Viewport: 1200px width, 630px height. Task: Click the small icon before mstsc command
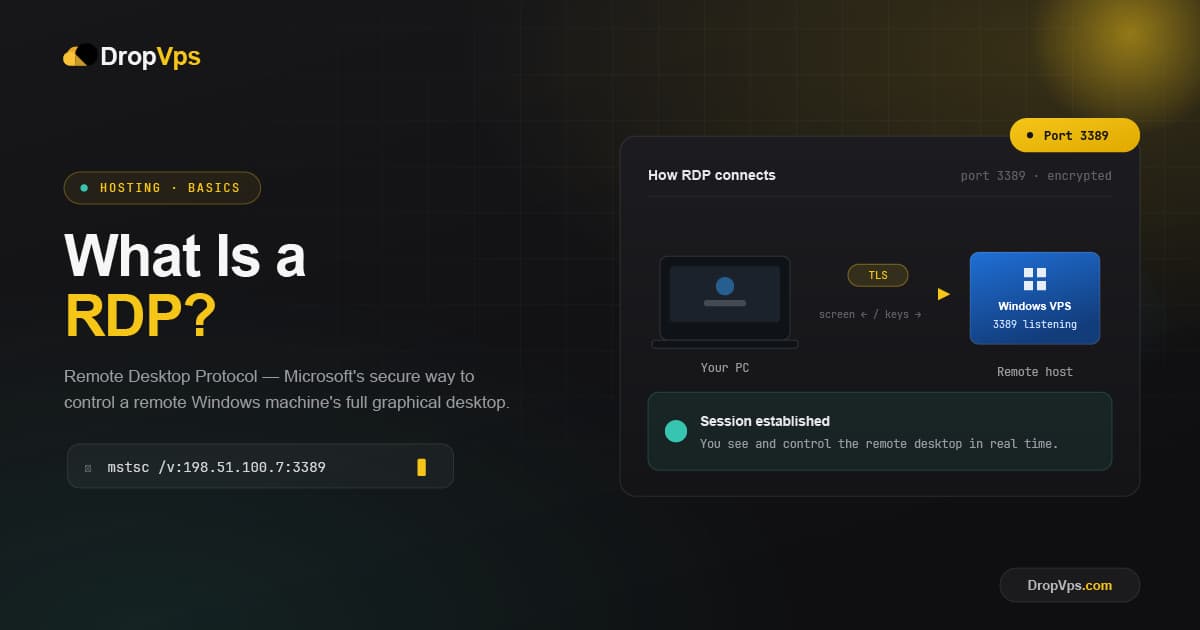pos(88,468)
